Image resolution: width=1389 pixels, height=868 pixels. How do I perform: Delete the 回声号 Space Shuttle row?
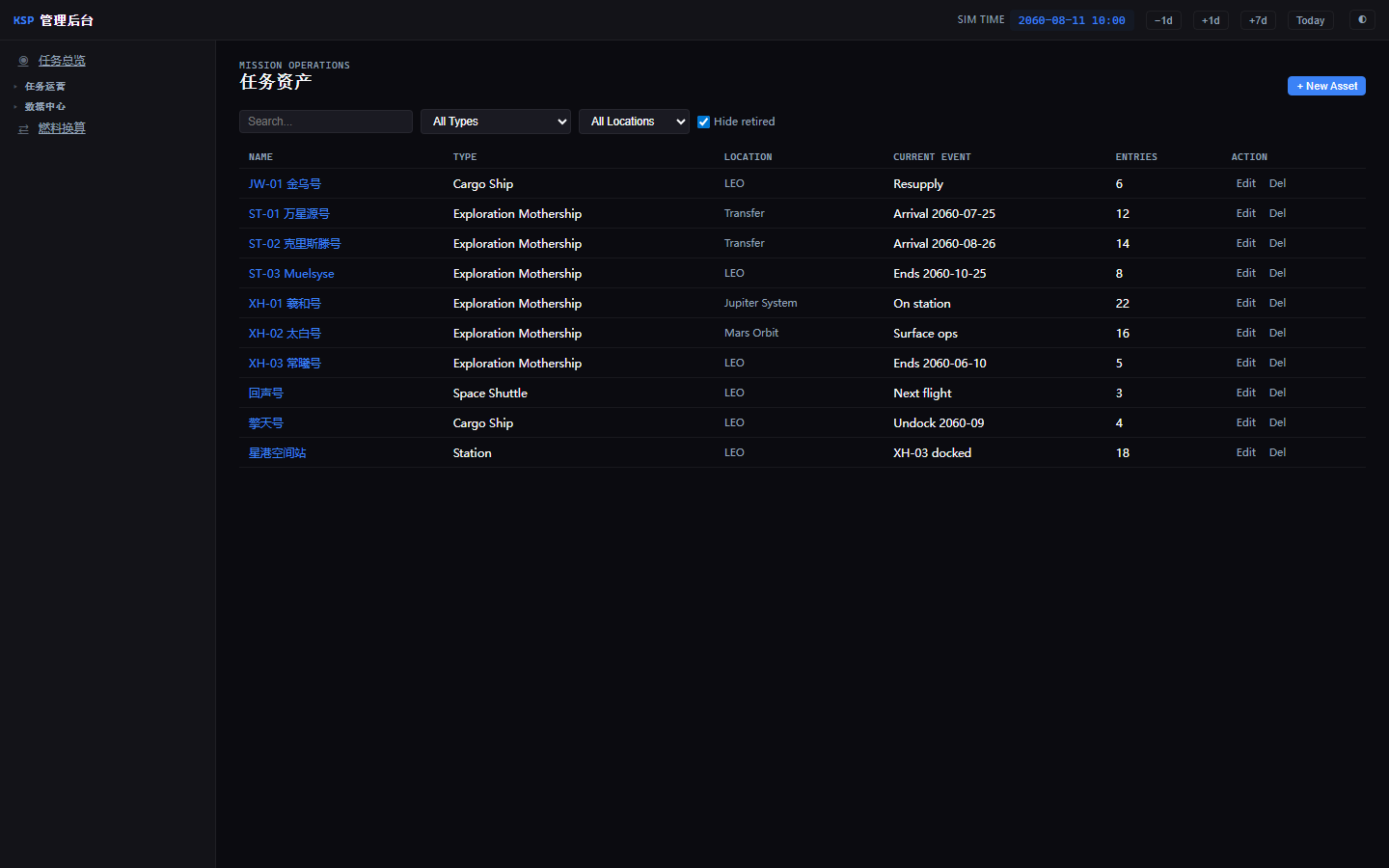[x=1277, y=393]
